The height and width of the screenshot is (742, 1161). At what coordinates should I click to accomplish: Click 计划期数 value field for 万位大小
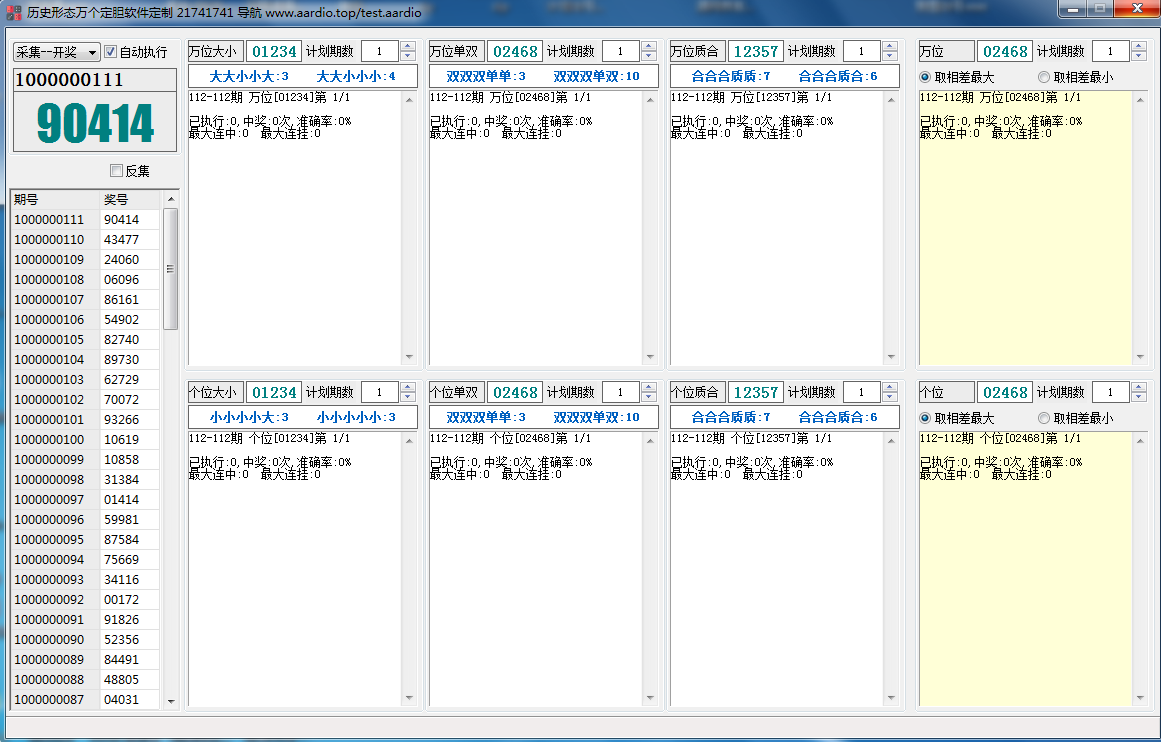tap(380, 51)
